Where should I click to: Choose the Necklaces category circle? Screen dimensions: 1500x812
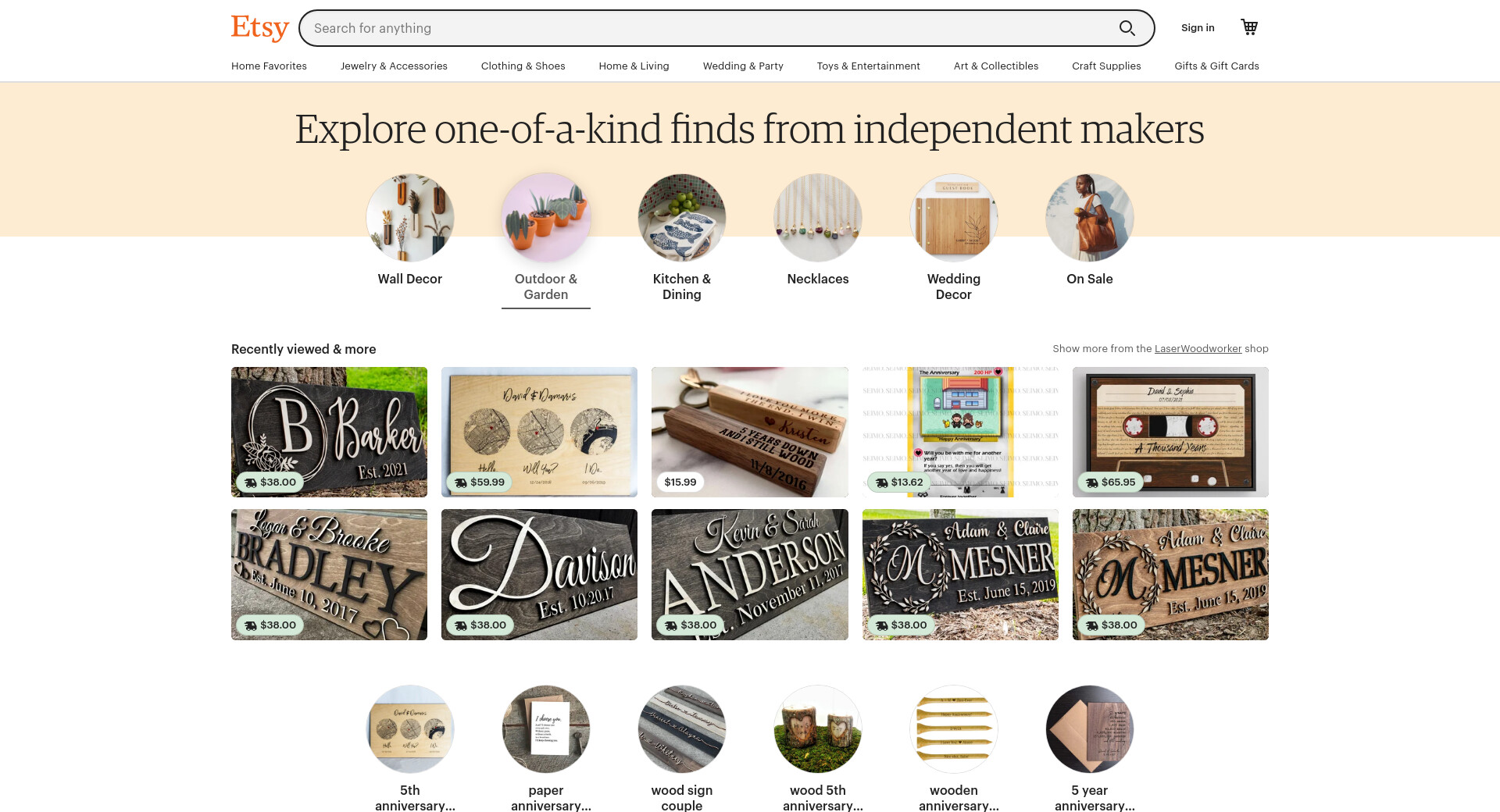point(818,218)
